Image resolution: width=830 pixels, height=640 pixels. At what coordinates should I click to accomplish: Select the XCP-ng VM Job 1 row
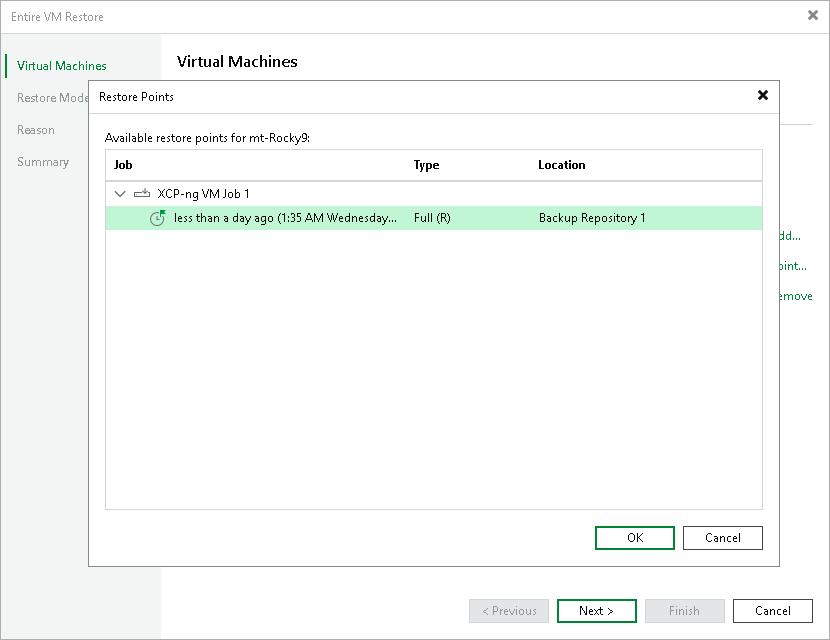[x=434, y=194]
